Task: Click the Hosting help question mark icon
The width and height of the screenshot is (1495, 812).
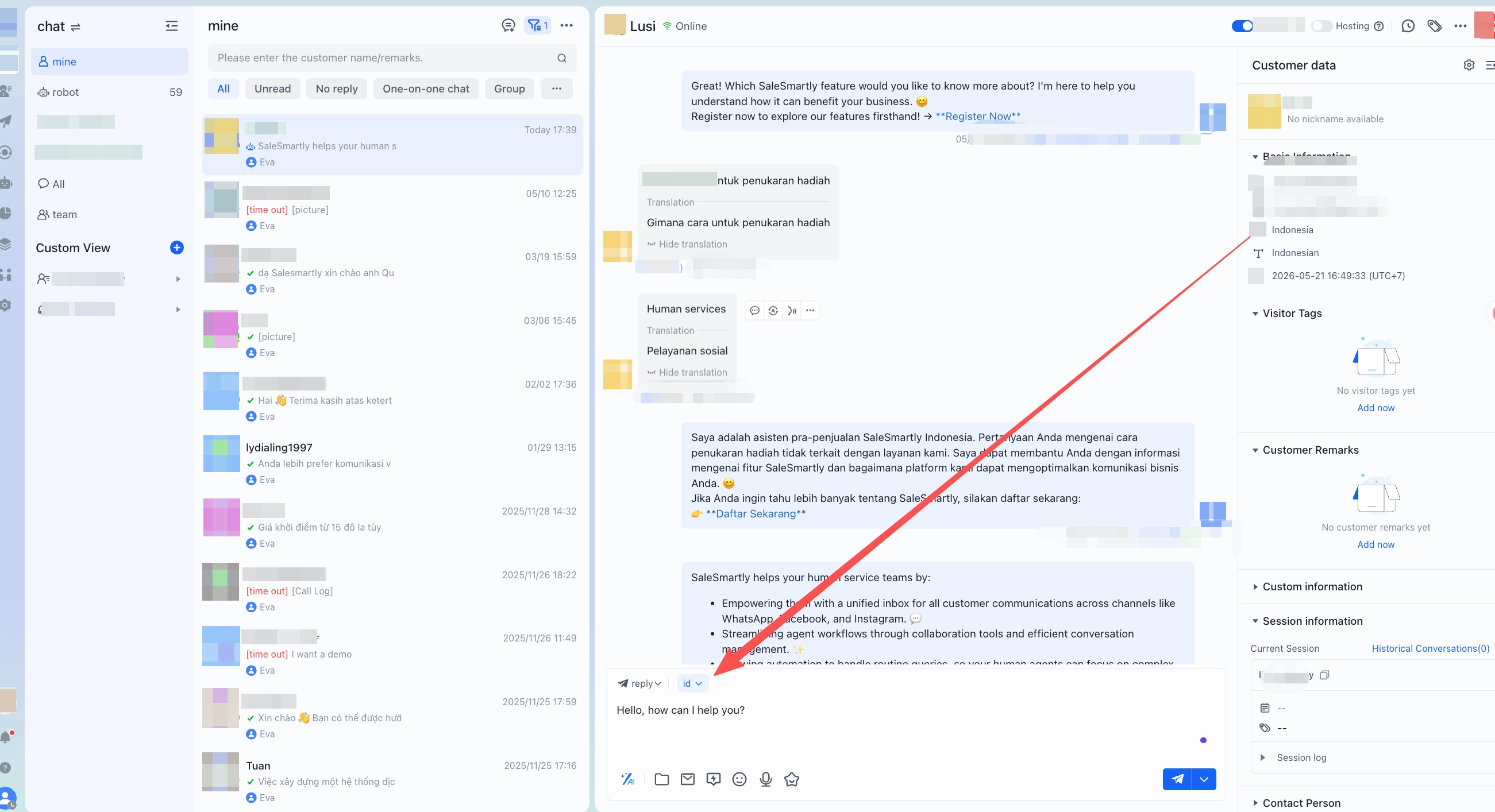Action: 1380,25
